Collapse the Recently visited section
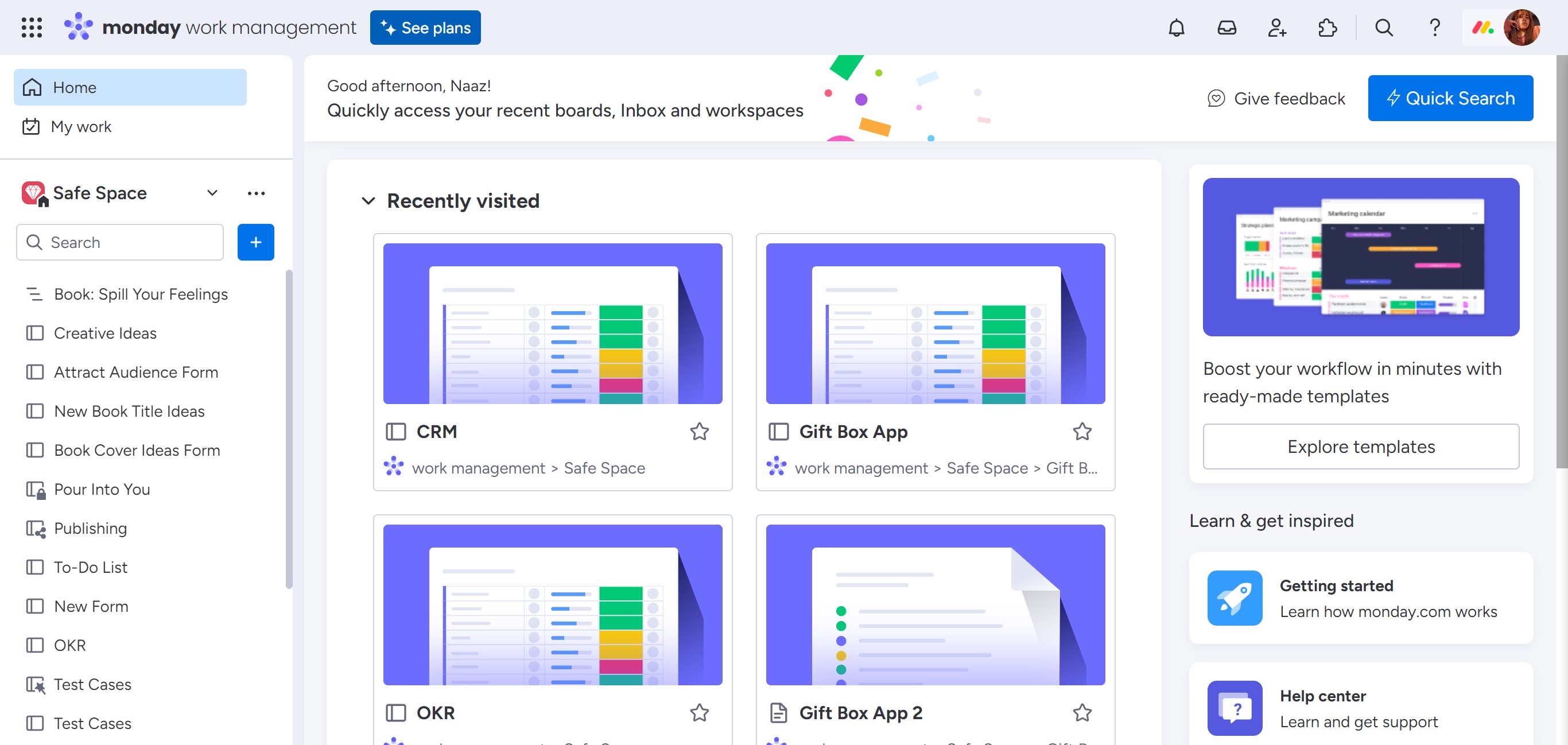This screenshot has width=1568, height=745. 368,201
